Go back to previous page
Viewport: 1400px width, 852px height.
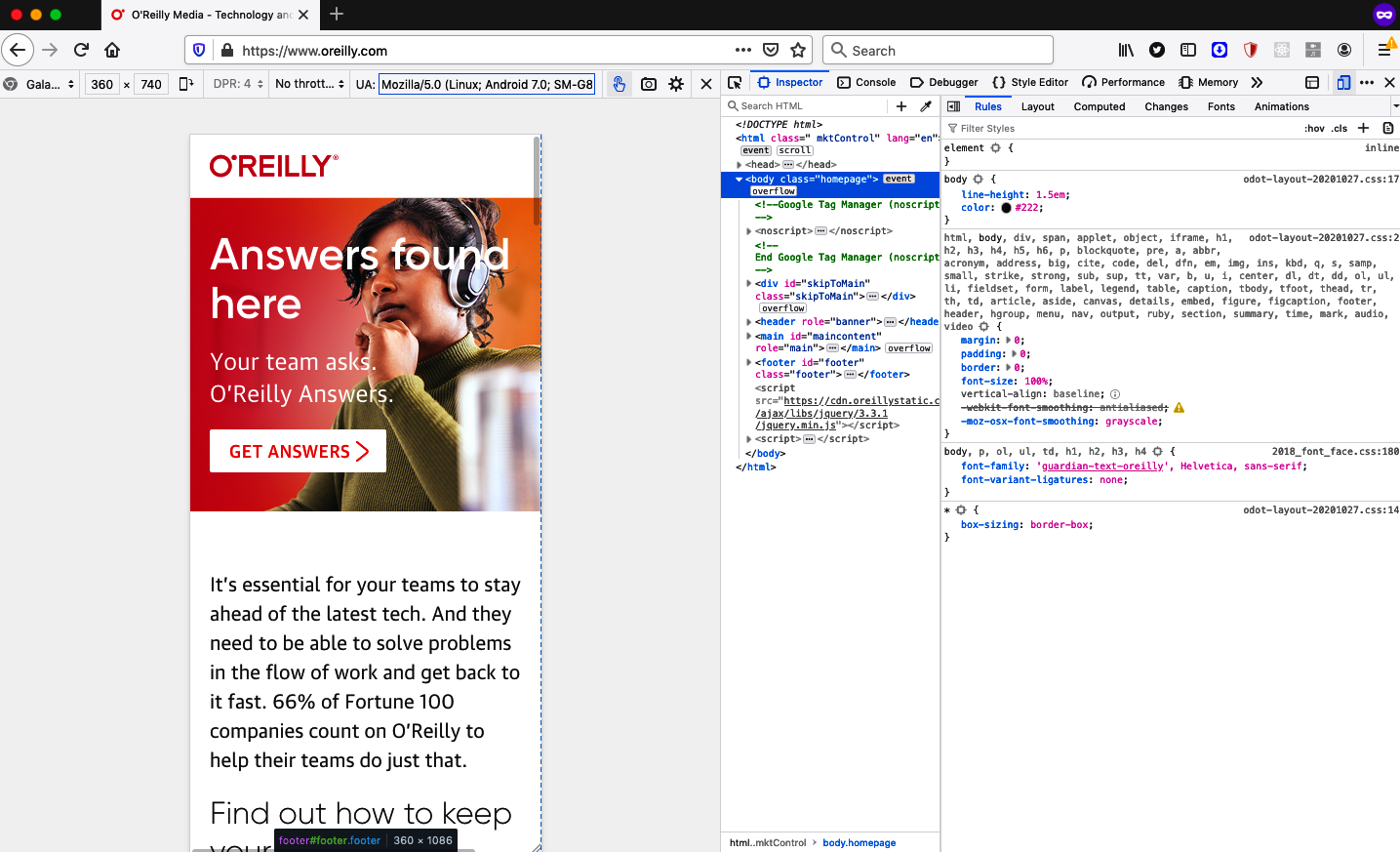coord(18,50)
